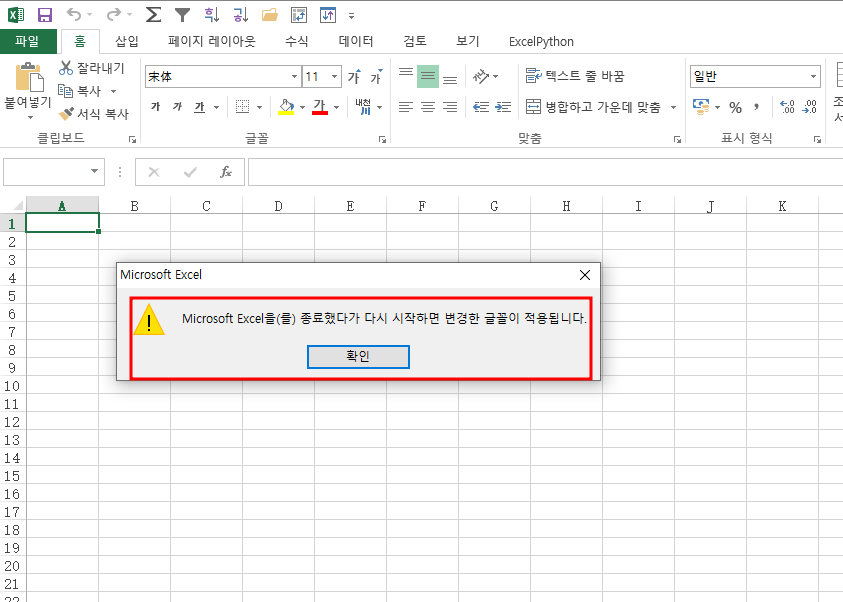Decrease the indent
Viewport: 843px width, 602px height.
click(x=481, y=107)
